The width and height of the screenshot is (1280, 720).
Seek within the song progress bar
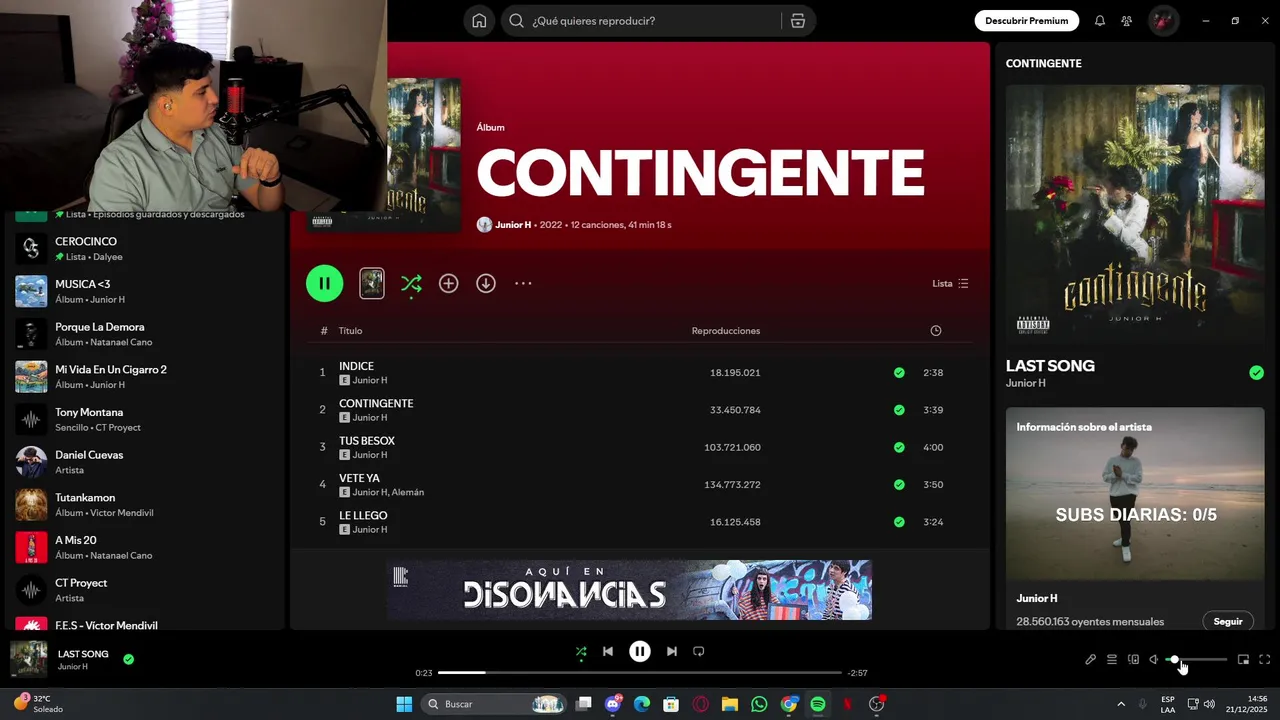click(x=640, y=673)
